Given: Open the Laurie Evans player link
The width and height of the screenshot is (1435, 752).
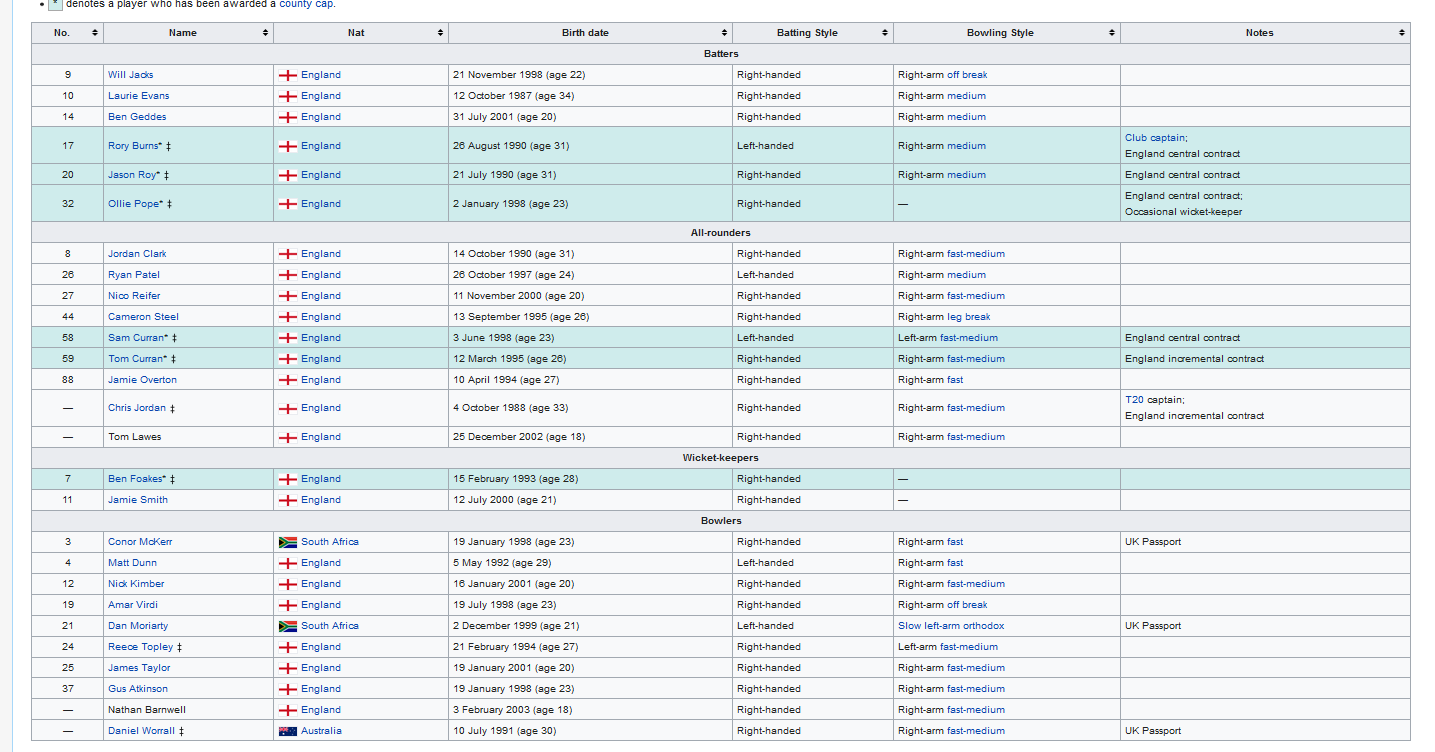Looking at the screenshot, I should click(139, 96).
